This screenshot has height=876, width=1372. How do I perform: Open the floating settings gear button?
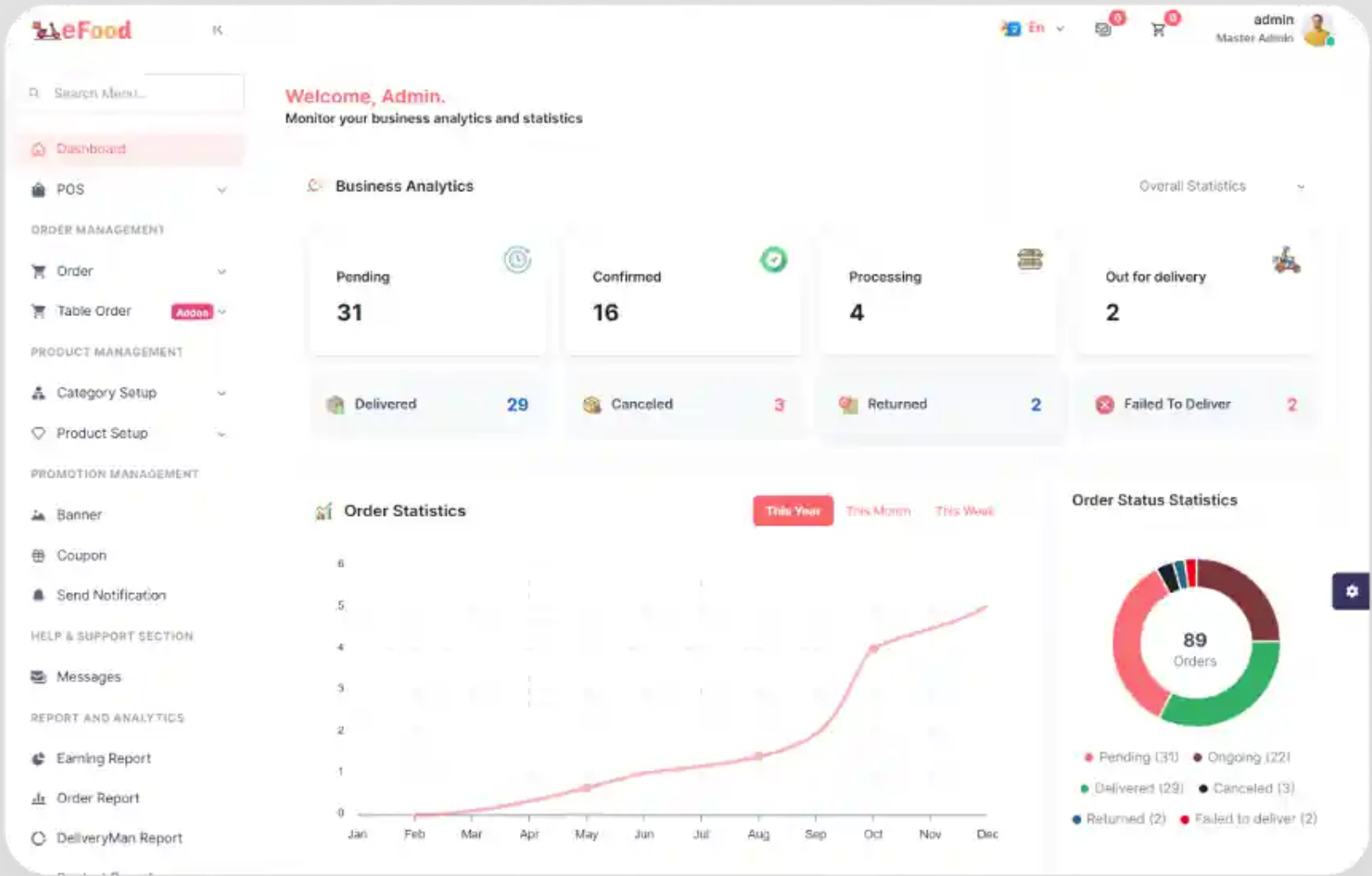pyautogui.click(x=1351, y=591)
